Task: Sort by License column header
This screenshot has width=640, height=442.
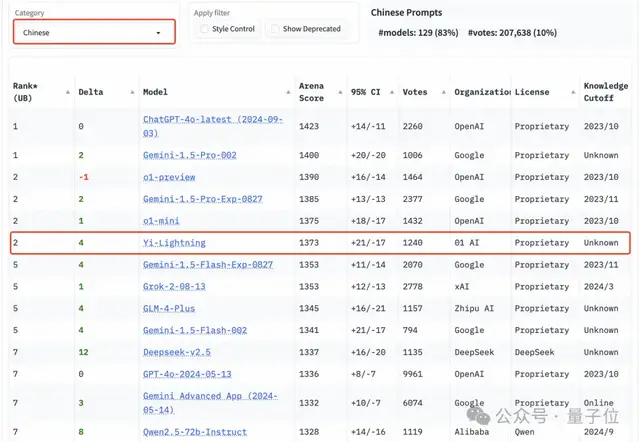Action: 531,92
